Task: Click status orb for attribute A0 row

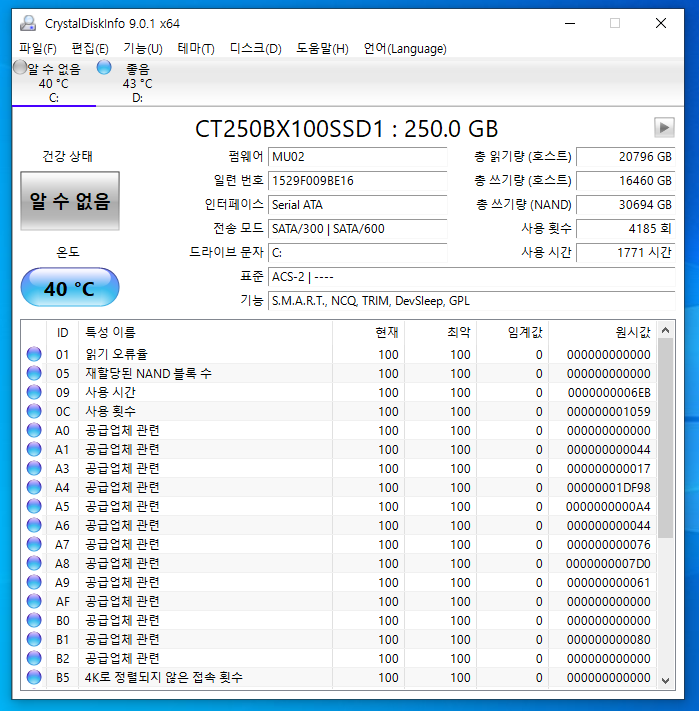Action: pyautogui.click(x=34, y=430)
